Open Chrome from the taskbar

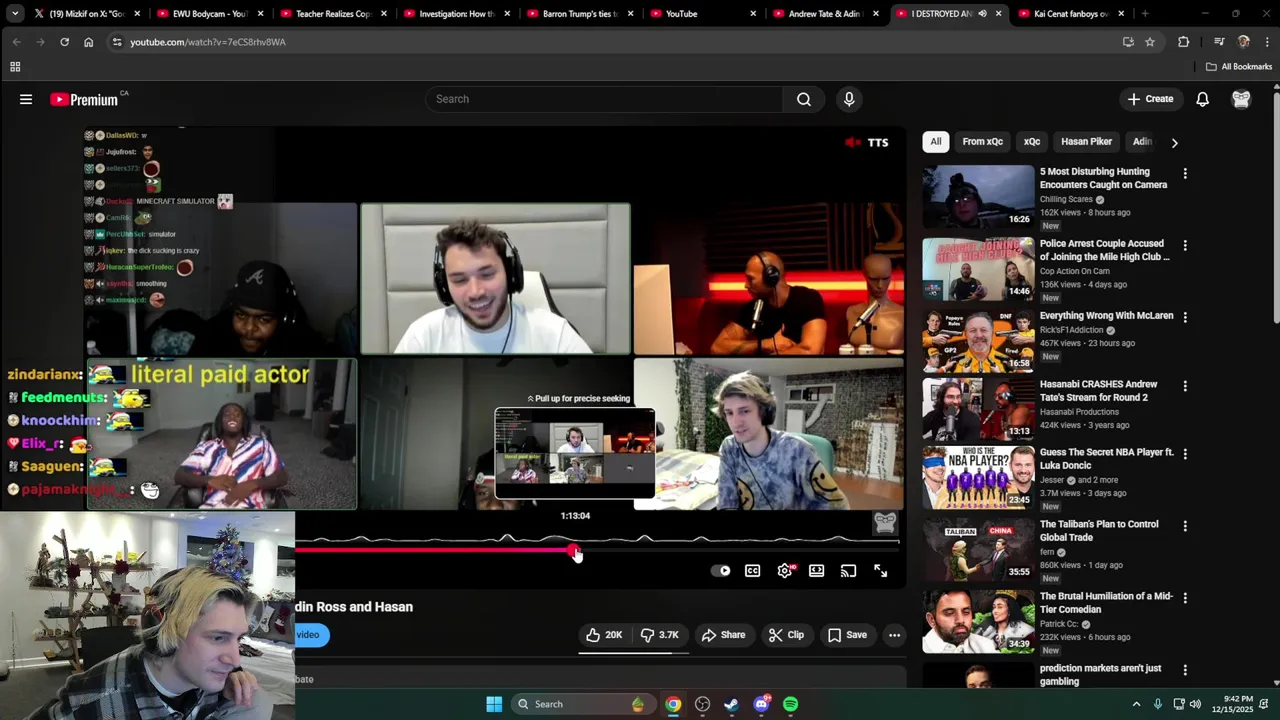coord(673,704)
